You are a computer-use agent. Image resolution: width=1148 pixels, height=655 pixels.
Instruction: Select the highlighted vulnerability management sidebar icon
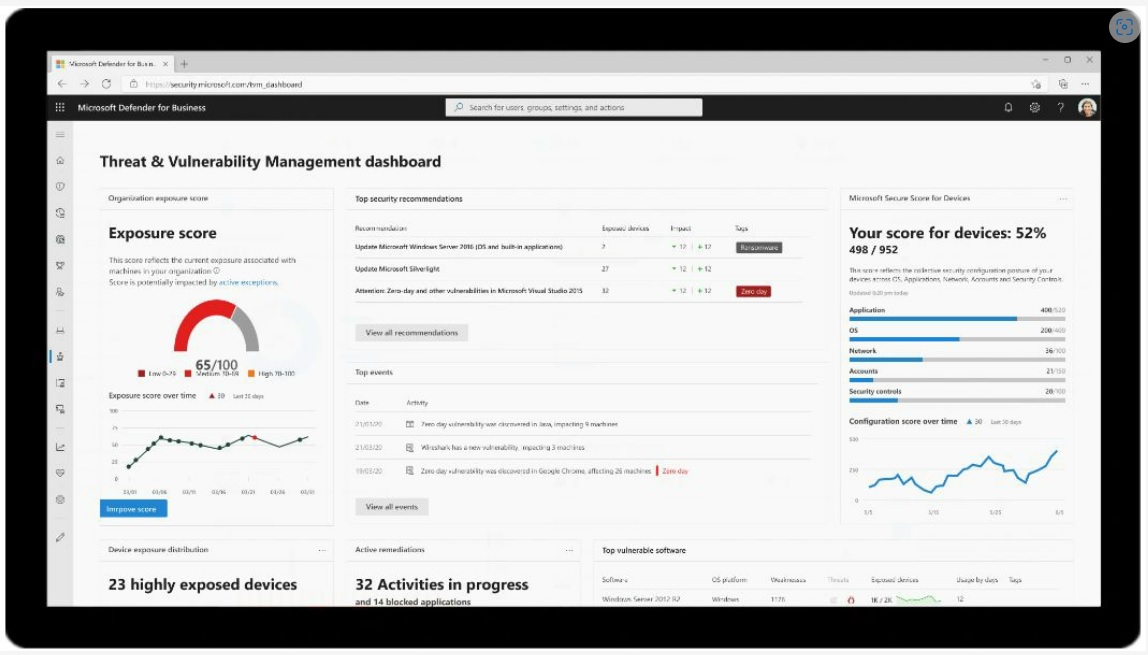click(60, 356)
